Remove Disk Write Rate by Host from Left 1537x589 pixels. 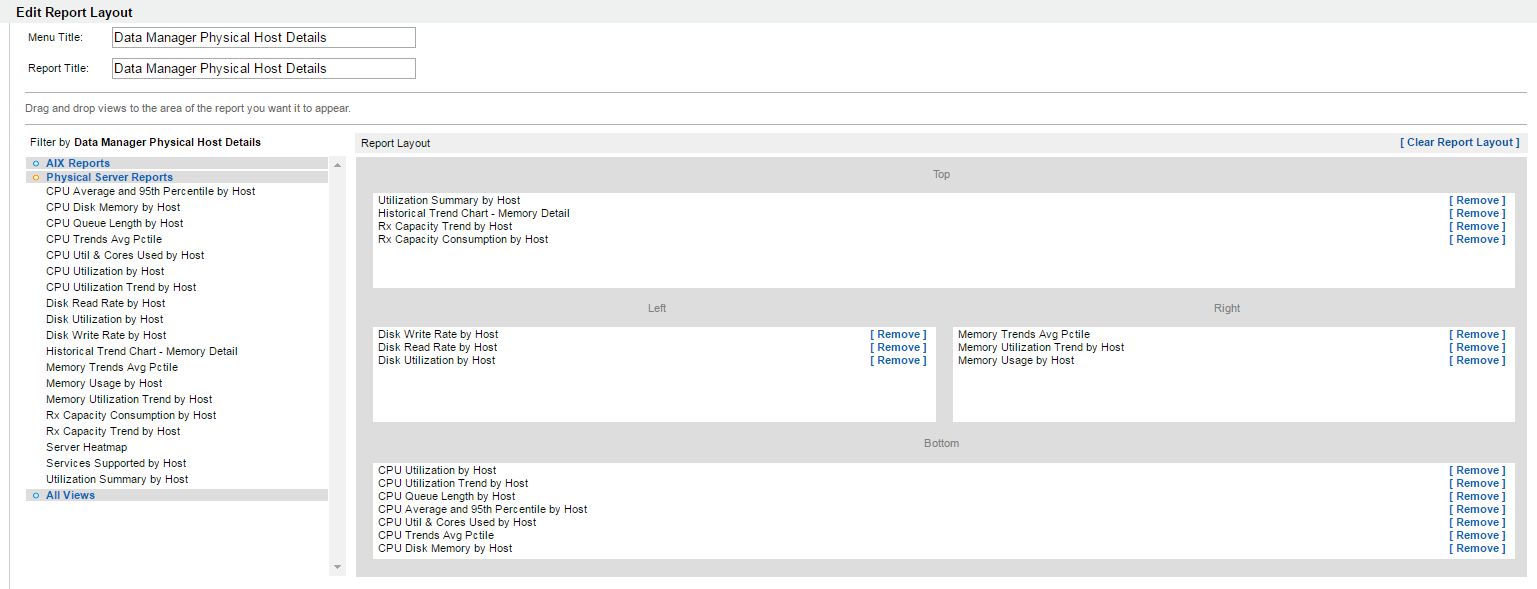[898, 335]
